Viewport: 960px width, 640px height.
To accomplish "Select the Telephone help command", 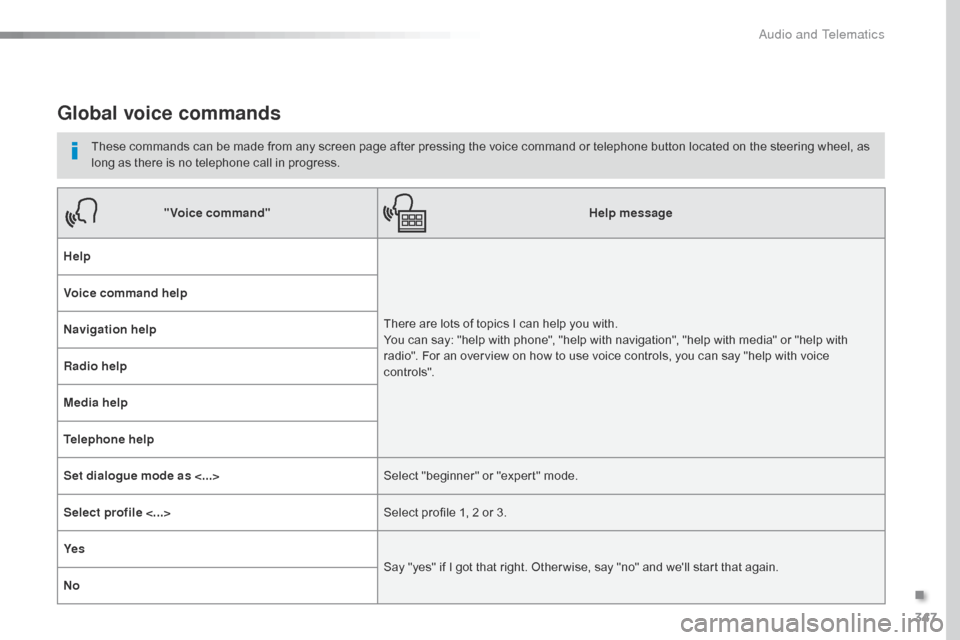I will 108,439.
